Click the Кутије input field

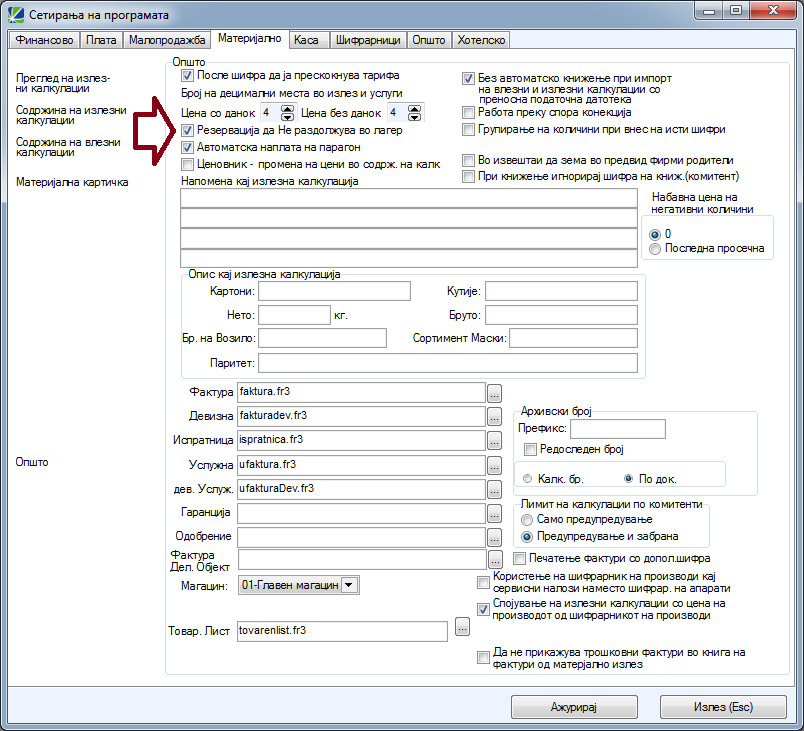pyautogui.click(x=561, y=291)
